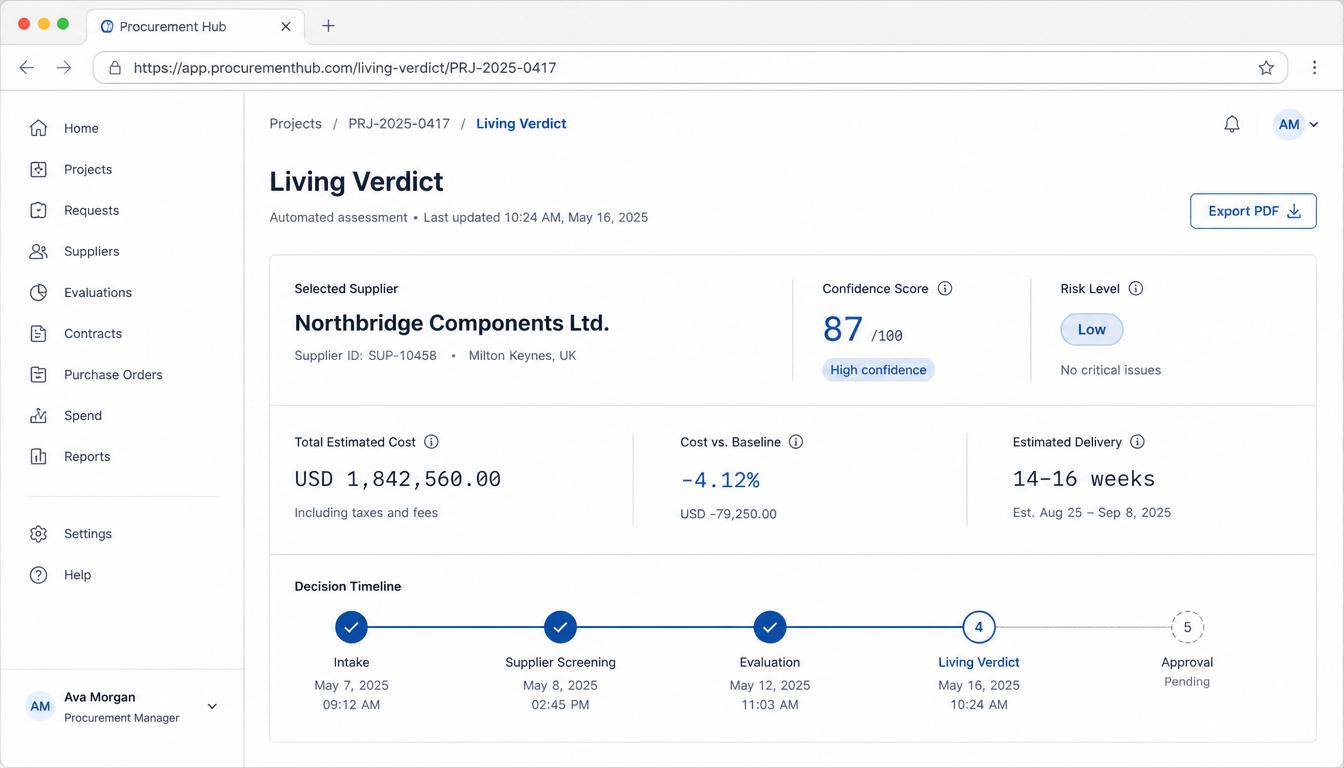
Task: Click the Help question mark icon
Action: (x=38, y=574)
